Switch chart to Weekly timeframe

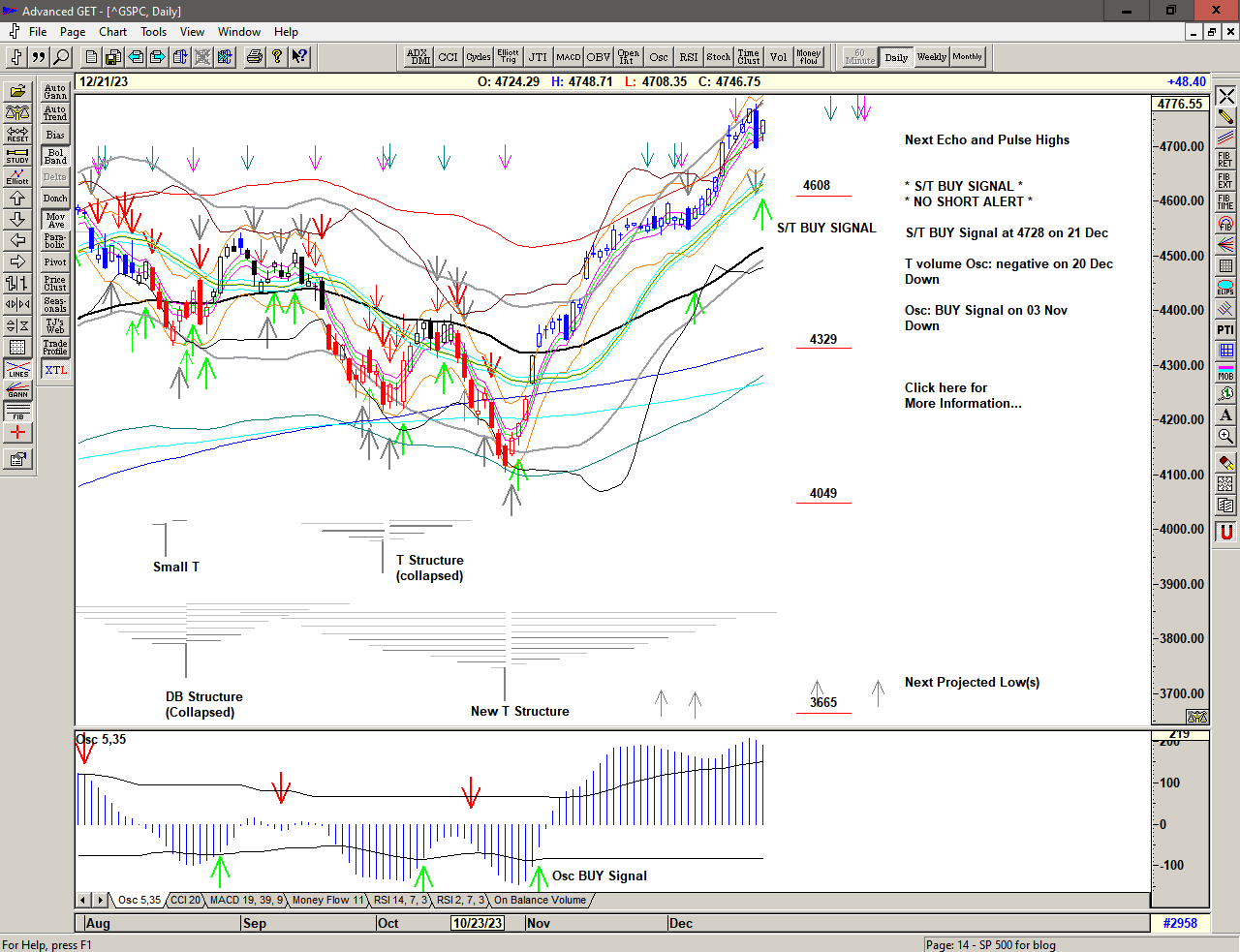931,57
